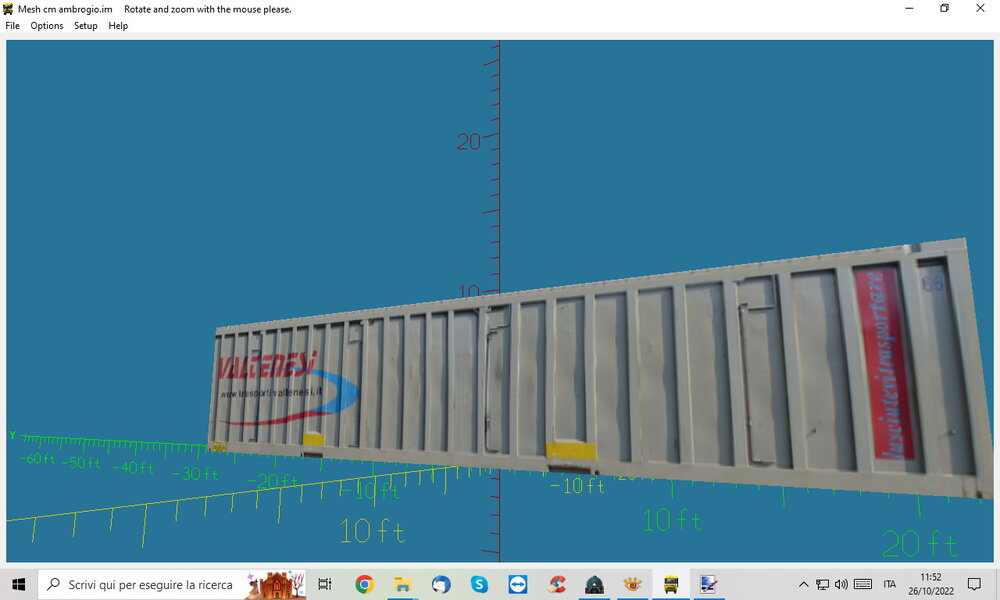Open the monitor-with-pen app in the taskbar

(709, 584)
